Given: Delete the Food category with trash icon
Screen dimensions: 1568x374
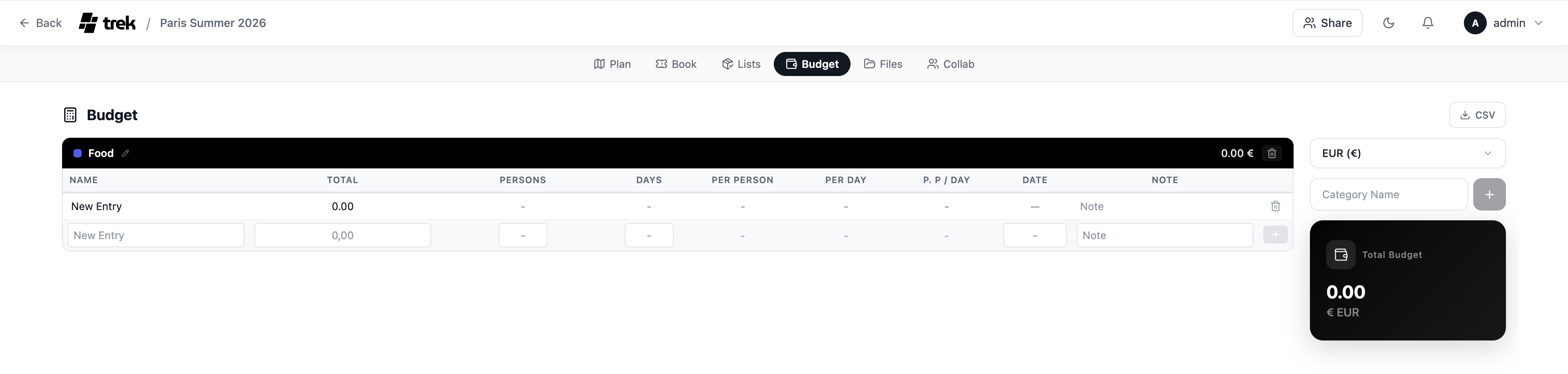Looking at the screenshot, I should click(1272, 154).
